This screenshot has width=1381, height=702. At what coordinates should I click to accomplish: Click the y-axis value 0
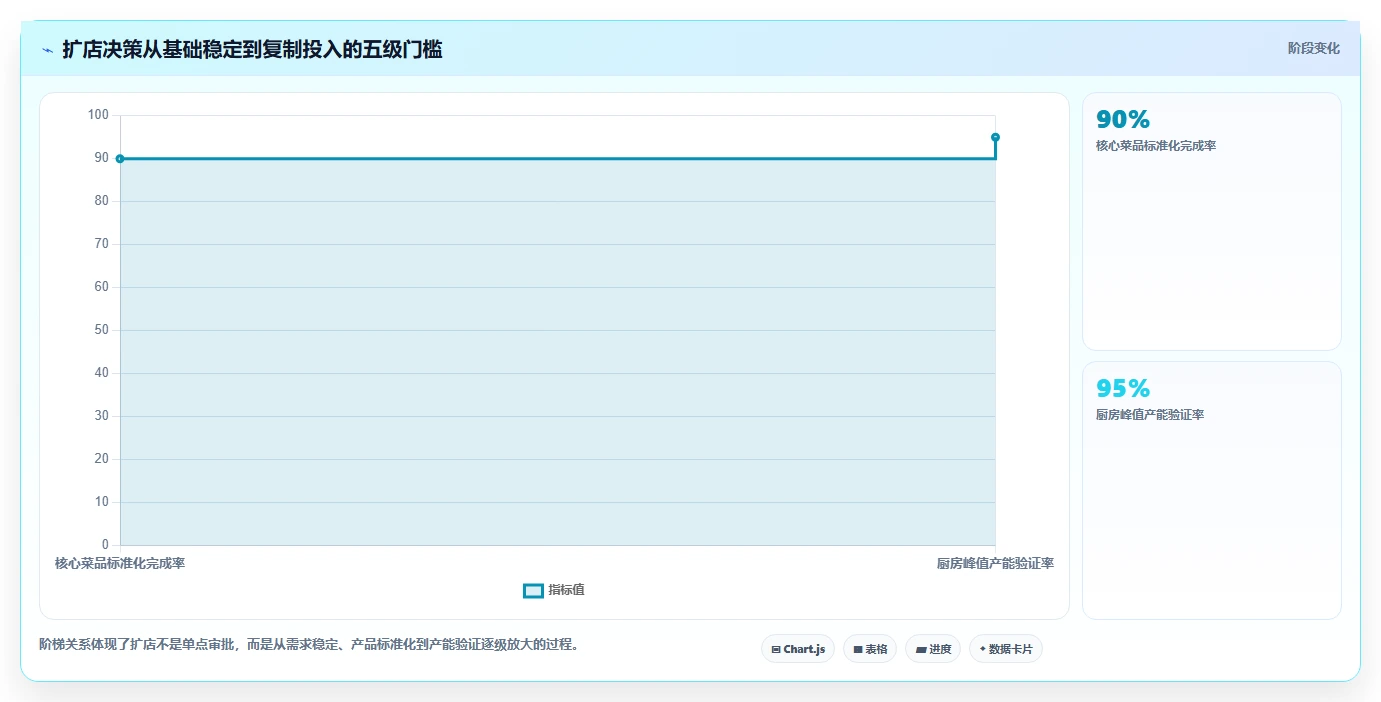click(x=105, y=545)
